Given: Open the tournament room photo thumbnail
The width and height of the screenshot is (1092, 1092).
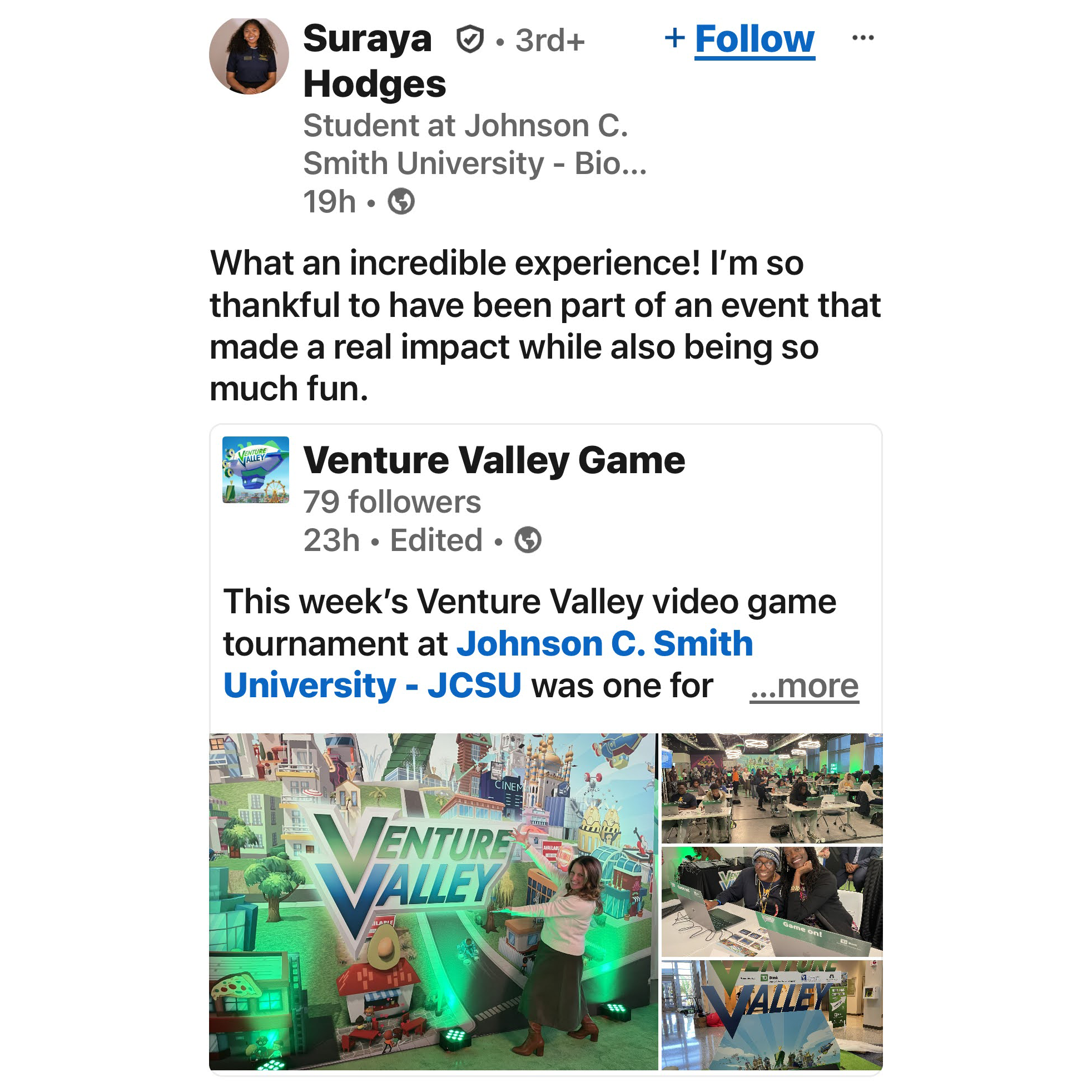Looking at the screenshot, I should [772, 788].
